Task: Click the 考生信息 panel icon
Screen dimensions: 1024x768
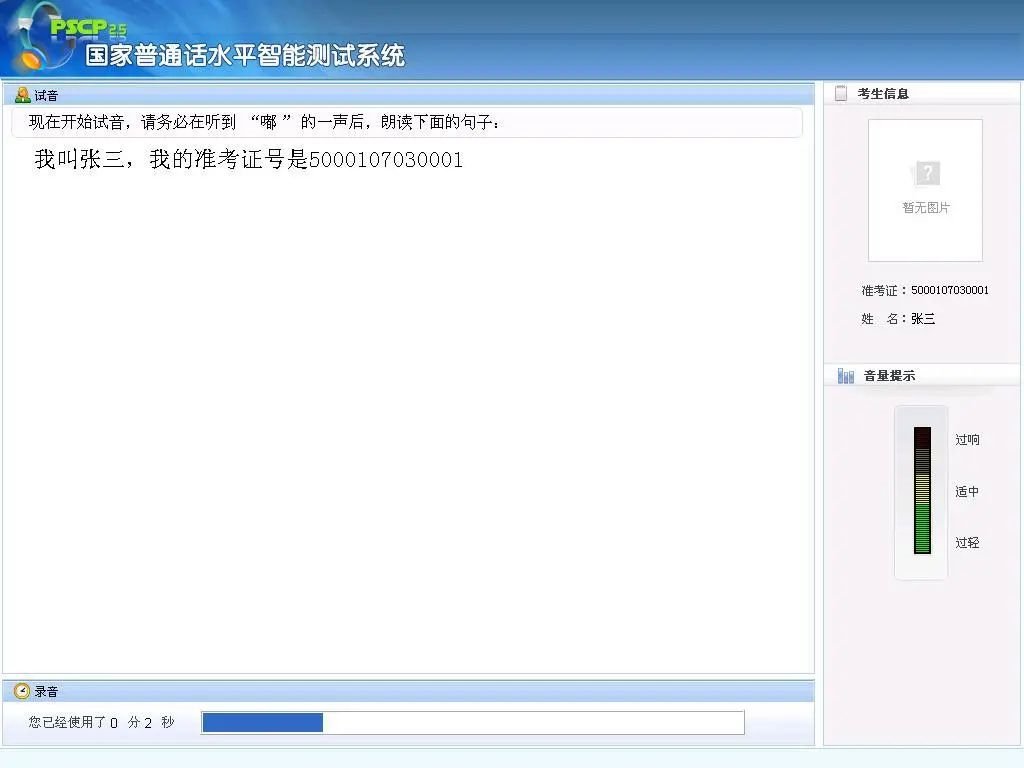Action: 841,93
